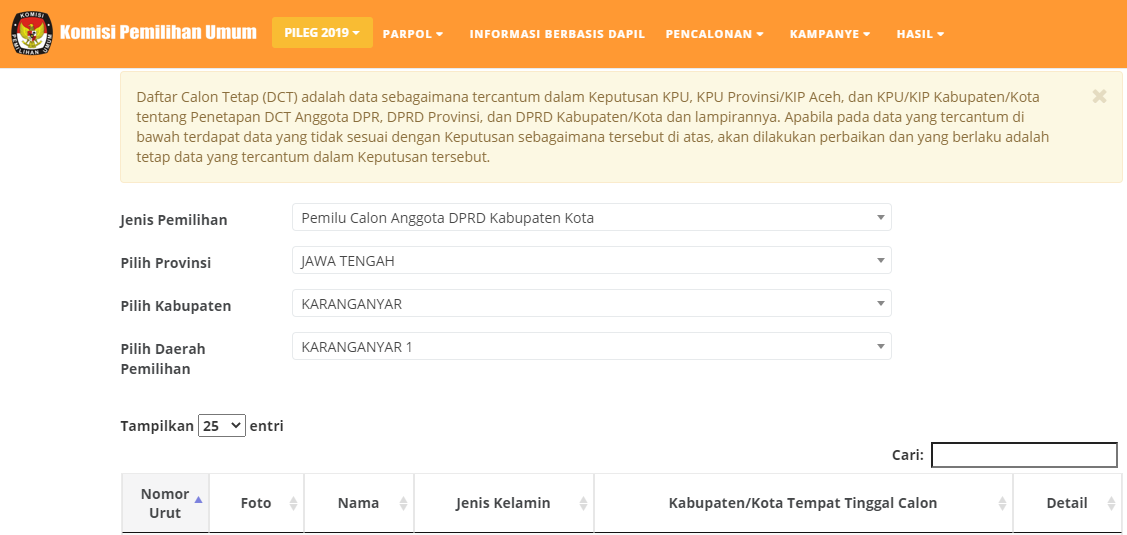Open the Jenis Pemilihan dropdown
This screenshot has width=1127, height=535.
591,218
